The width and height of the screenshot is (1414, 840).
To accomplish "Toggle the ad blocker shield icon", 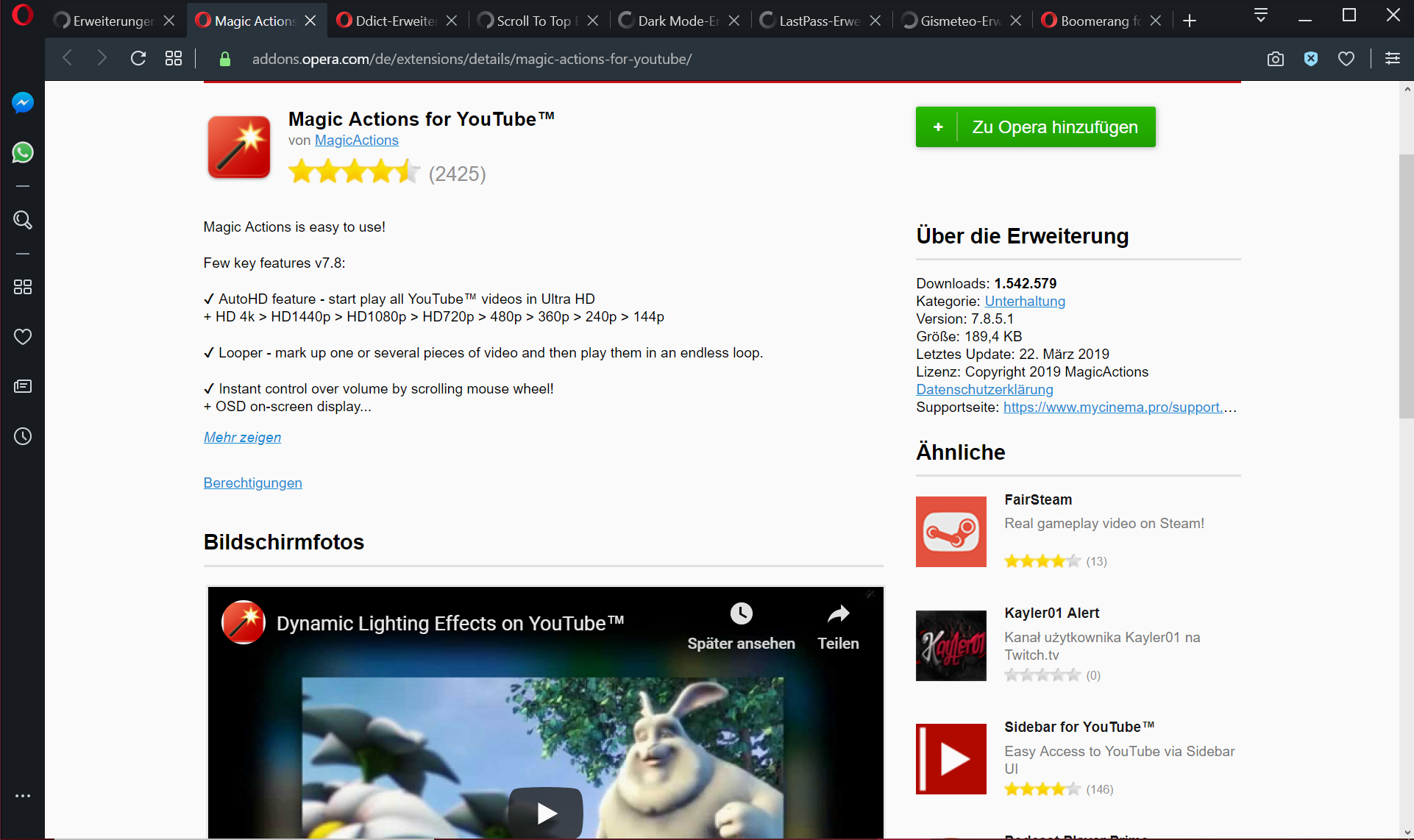I will pyautogui.click(x=1311, y=59).
